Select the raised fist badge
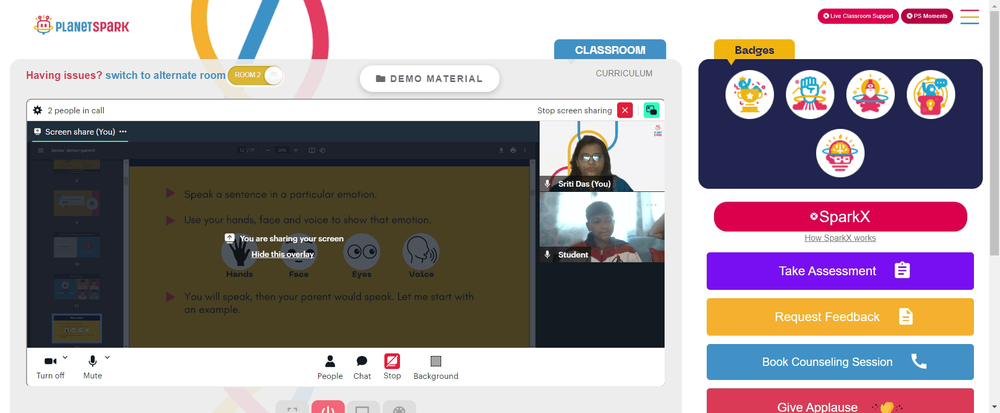The height and width of the screenshot is (413, 1000). click(810, 94)
